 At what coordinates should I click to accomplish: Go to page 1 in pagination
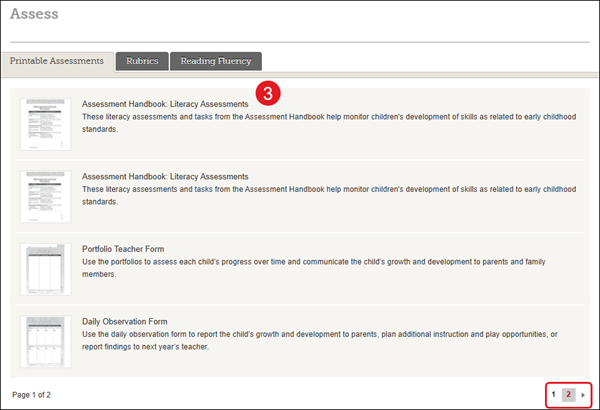[553, 395]
